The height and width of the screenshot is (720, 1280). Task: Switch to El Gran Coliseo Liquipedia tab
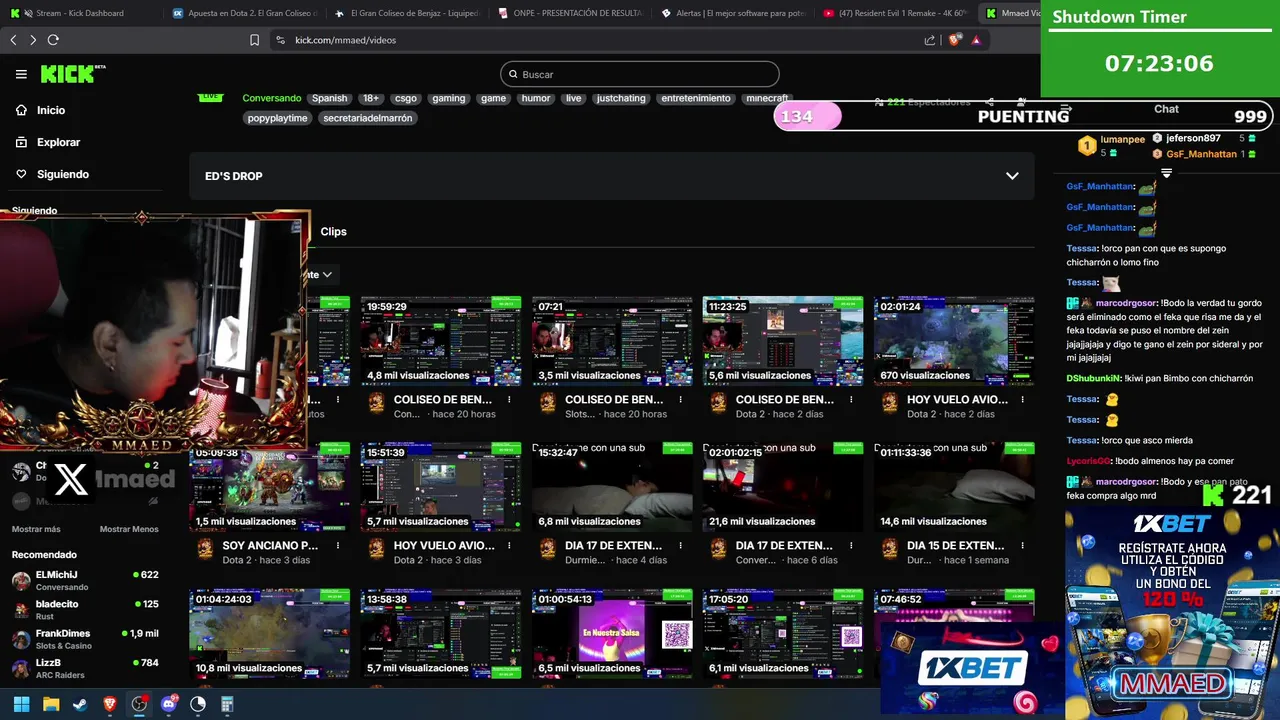408,13
